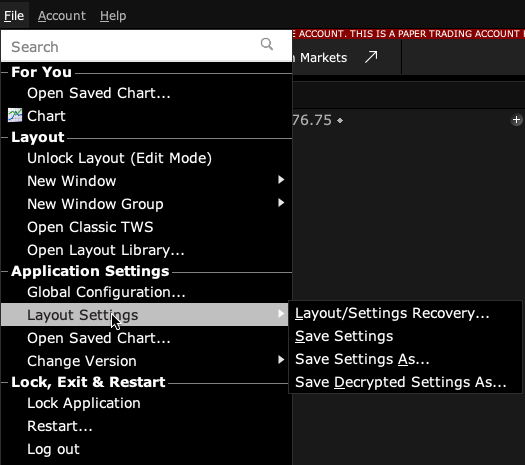Click the magnifying glass search icon

pos(267,44)
